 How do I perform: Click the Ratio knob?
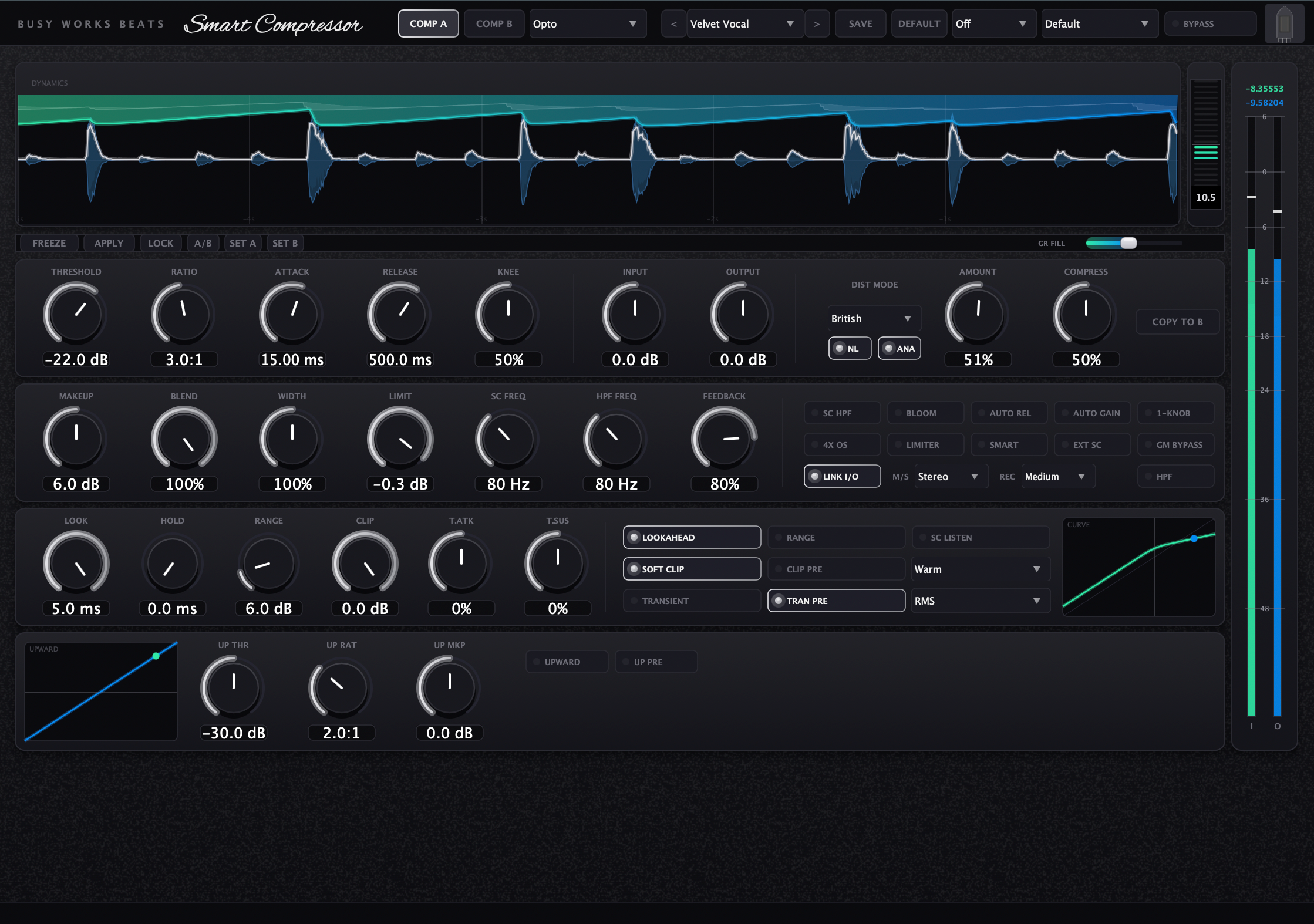184,313
